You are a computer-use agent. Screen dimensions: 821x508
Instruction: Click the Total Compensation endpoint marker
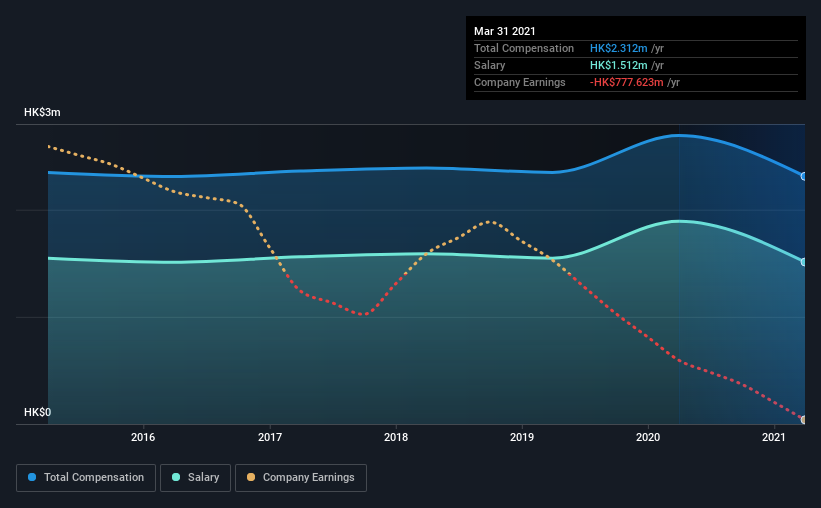(x=803, y=176)
